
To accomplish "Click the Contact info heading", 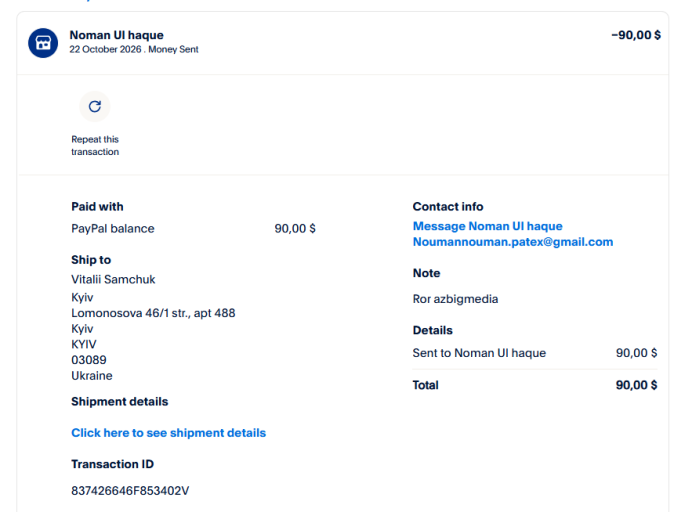I will tap(448, 207).
